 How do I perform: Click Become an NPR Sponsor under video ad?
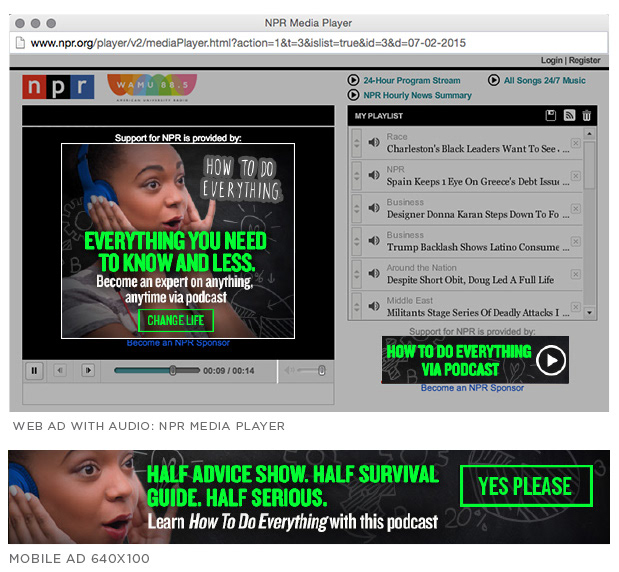pyautogui.click(x=178, y=343)
